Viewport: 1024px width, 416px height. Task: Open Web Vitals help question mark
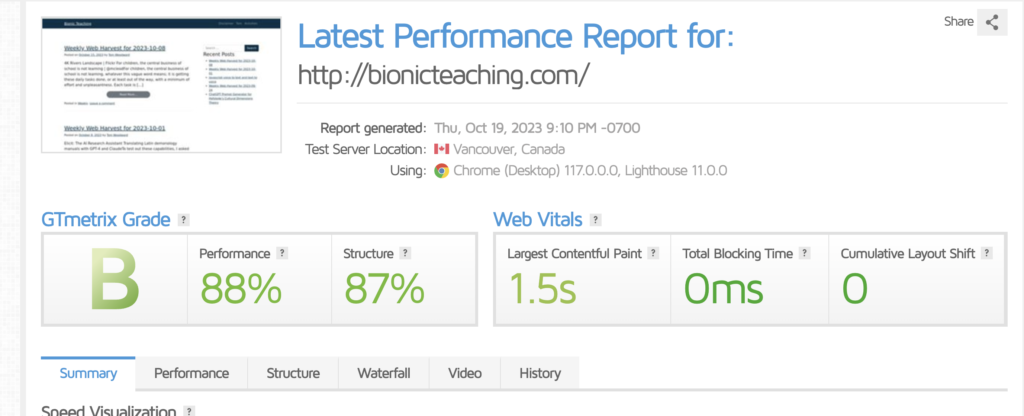(x=595, y=220)
